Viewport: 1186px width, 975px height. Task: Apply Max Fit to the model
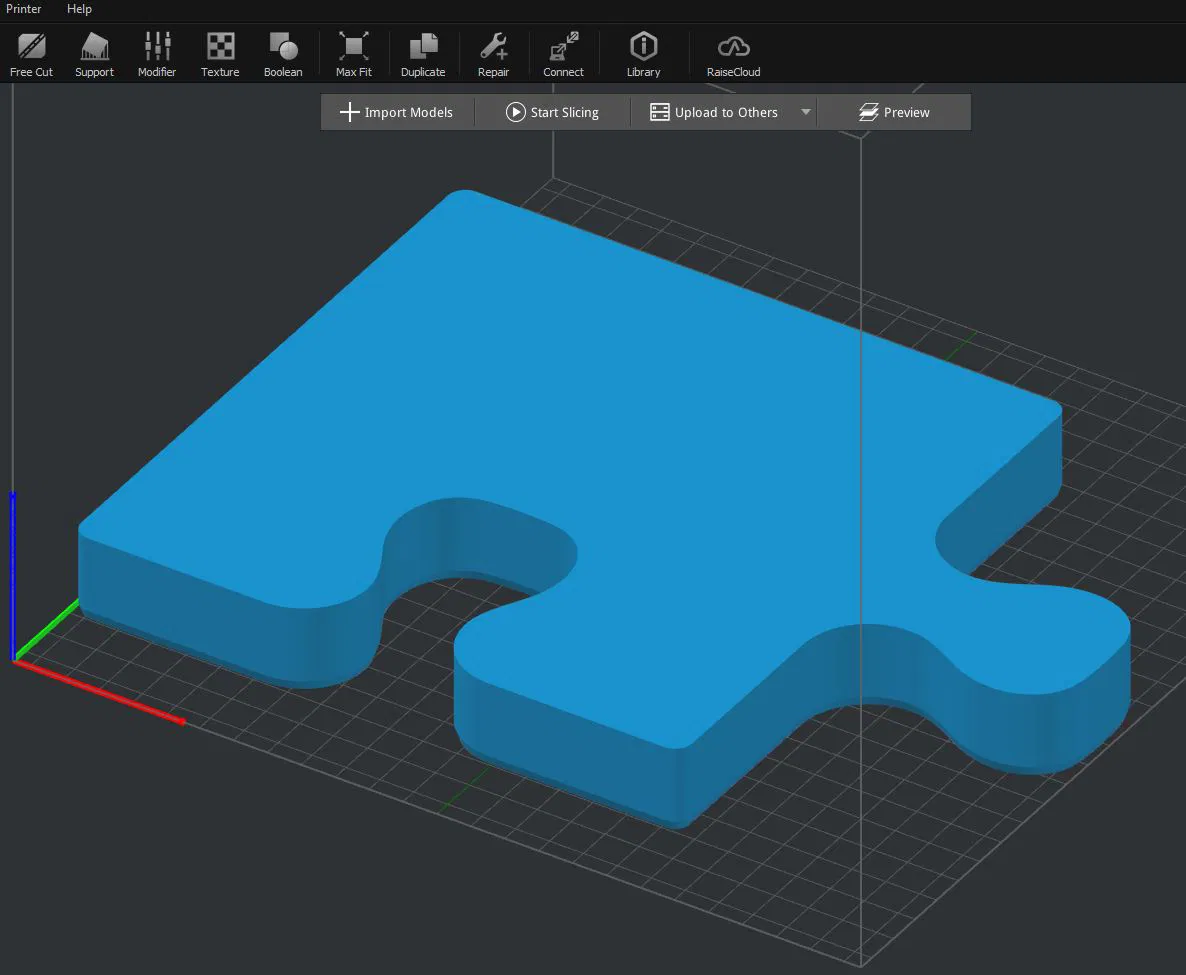click(354, 54)
